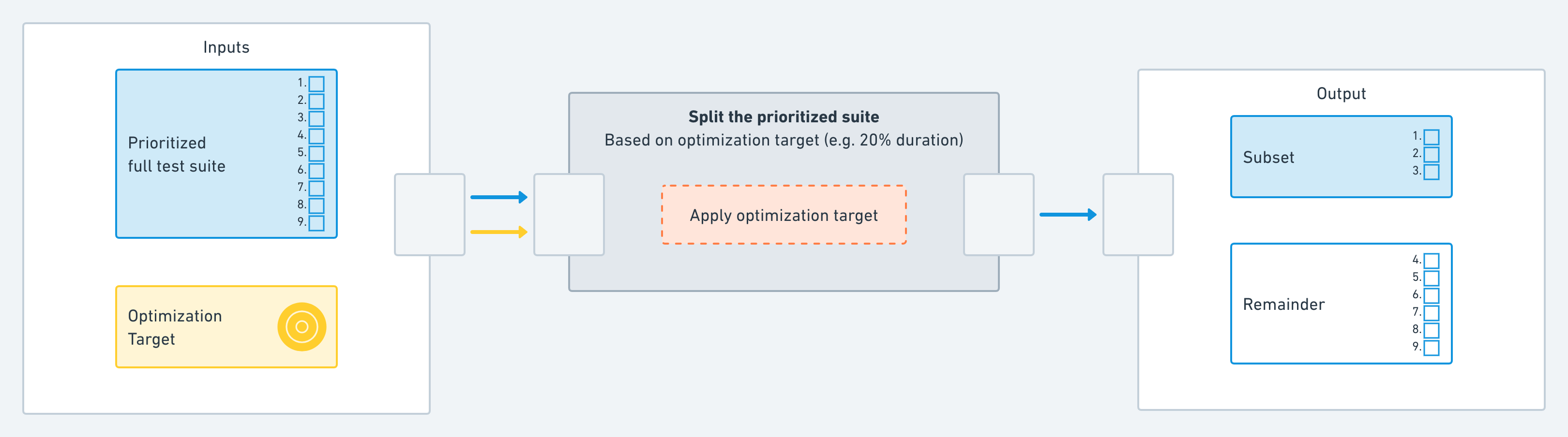The height and width of the screenshot is (437, 1568).
Task: Click the right connector square of Split box
Action: pos(998,215)
